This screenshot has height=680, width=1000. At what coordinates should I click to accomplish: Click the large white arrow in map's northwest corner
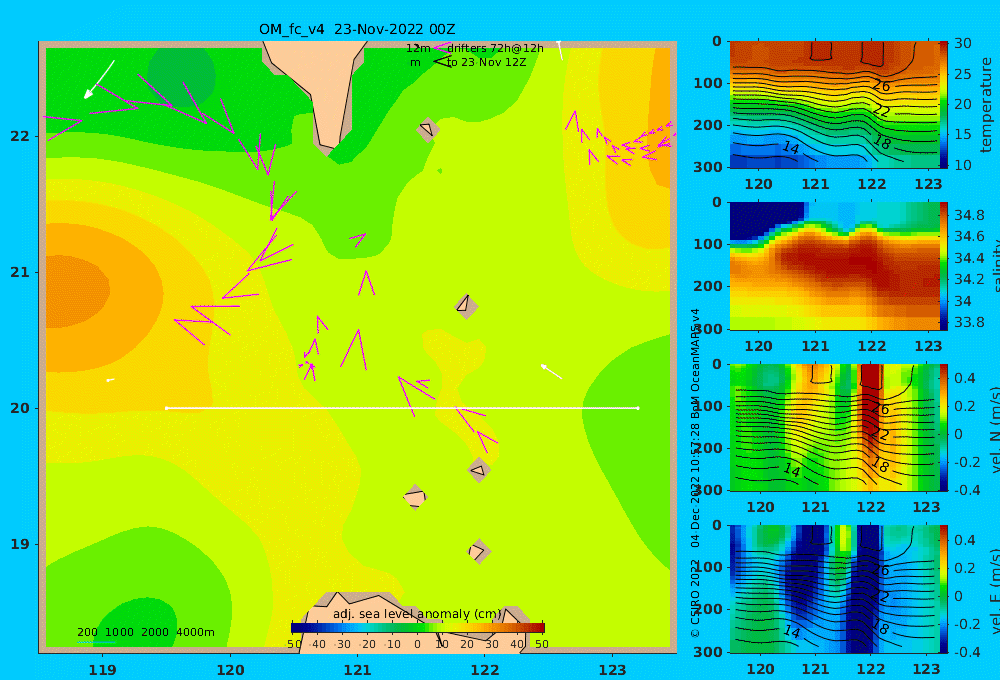coord(99,80)
